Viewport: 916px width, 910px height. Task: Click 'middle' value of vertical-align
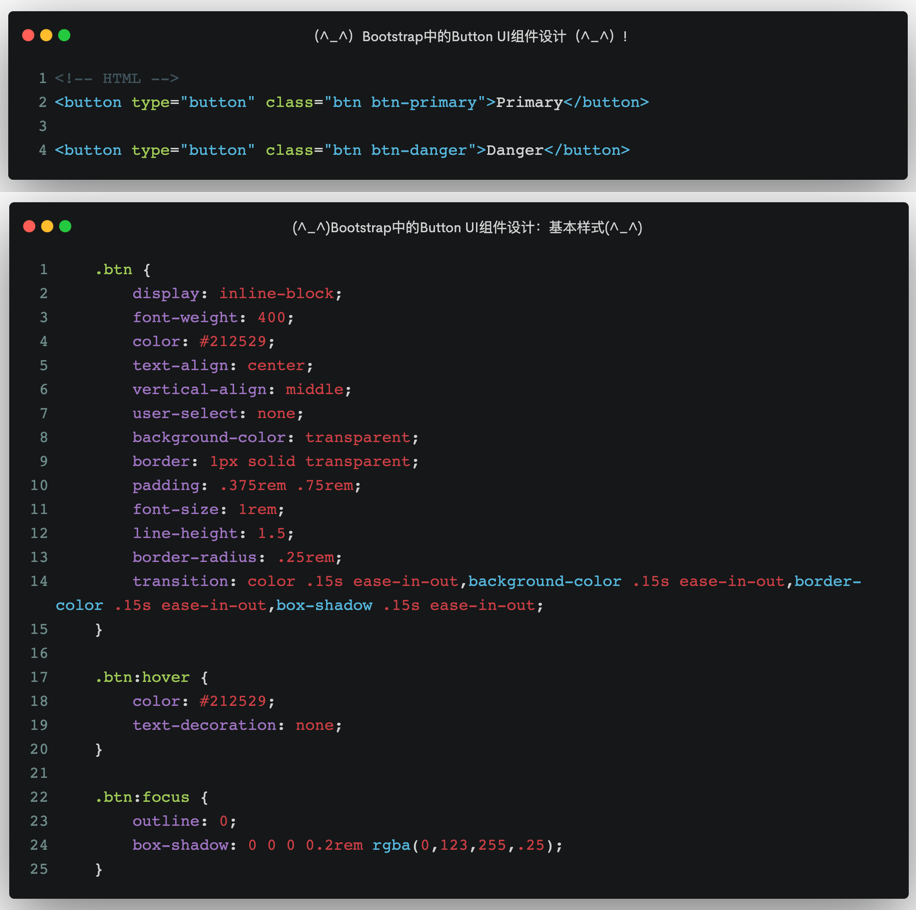tap(314, 390)
